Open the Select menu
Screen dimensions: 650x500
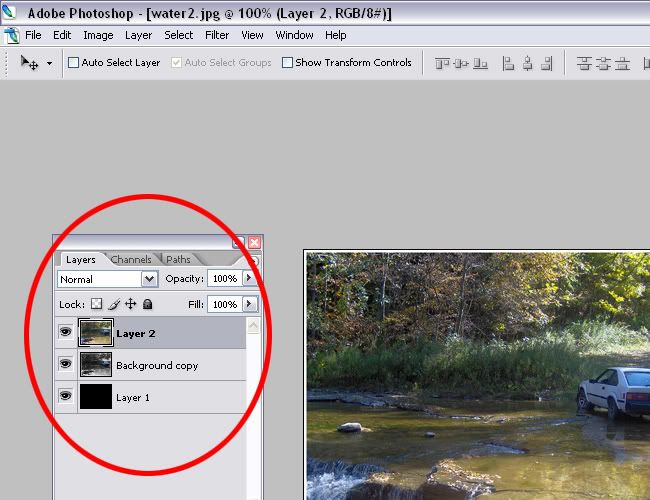tap(179, 35)
